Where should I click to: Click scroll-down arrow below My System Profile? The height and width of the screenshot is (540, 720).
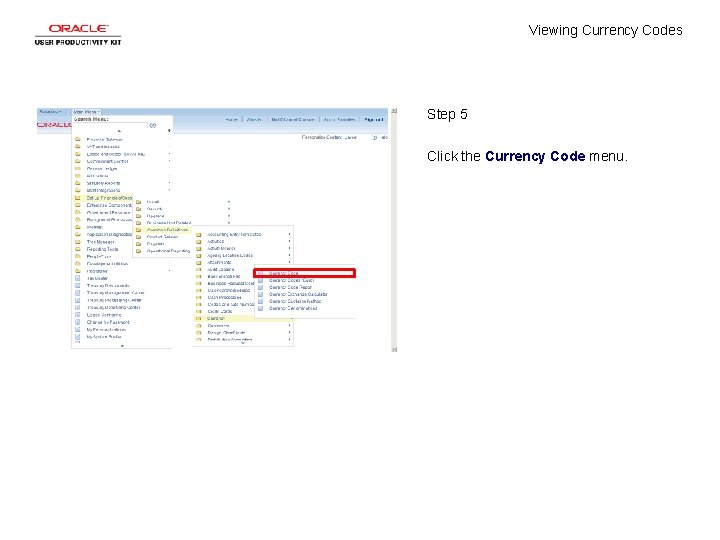tap(122, 346)
